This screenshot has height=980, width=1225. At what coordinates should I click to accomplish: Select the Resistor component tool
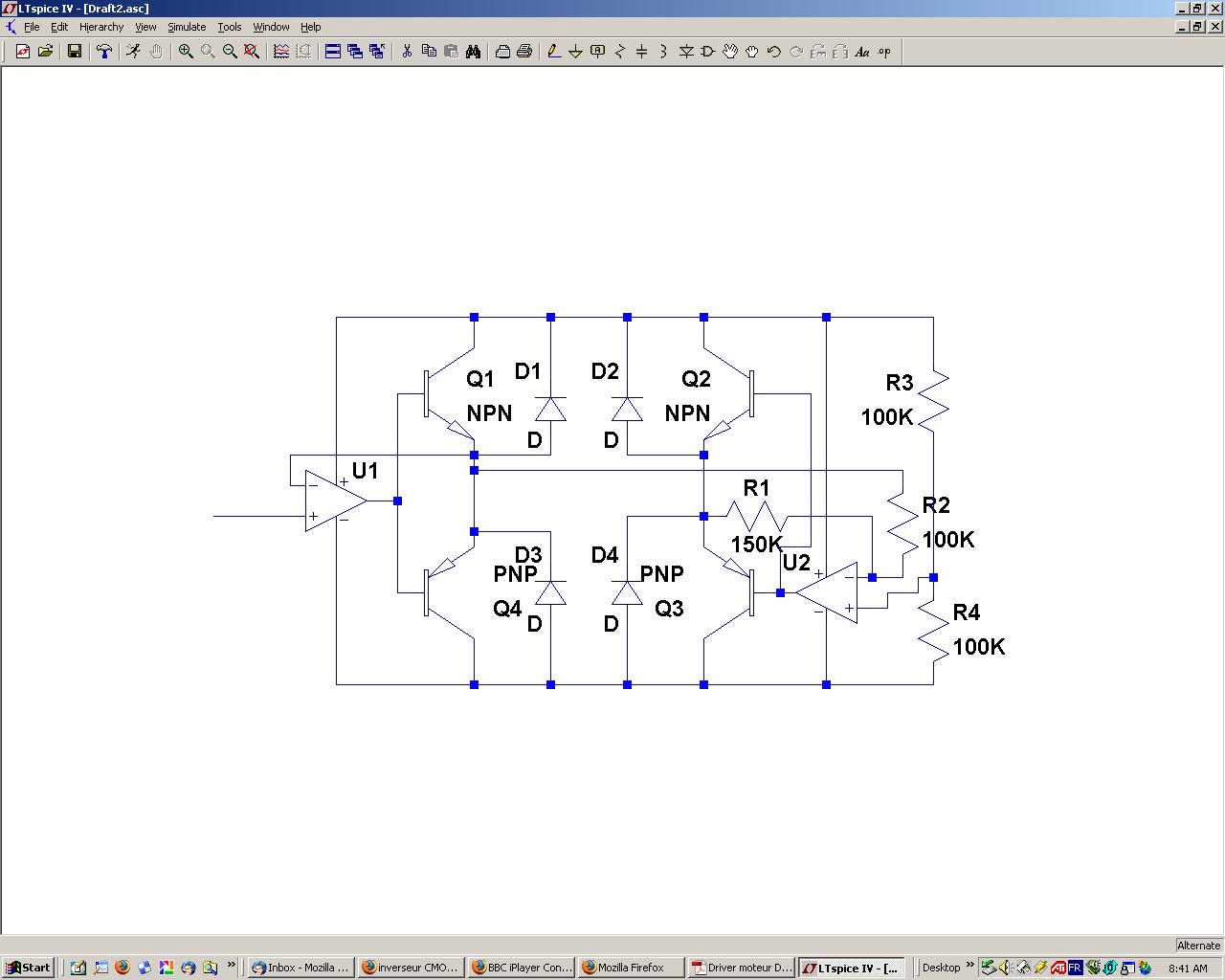620,52
